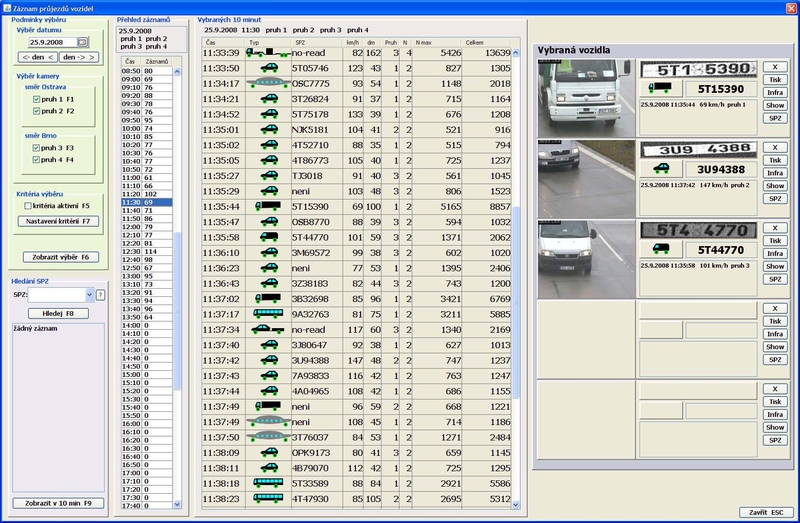Open the truck photo thumbnail for 5T15390
Screen dimensions: 800x523
point(585,97)
